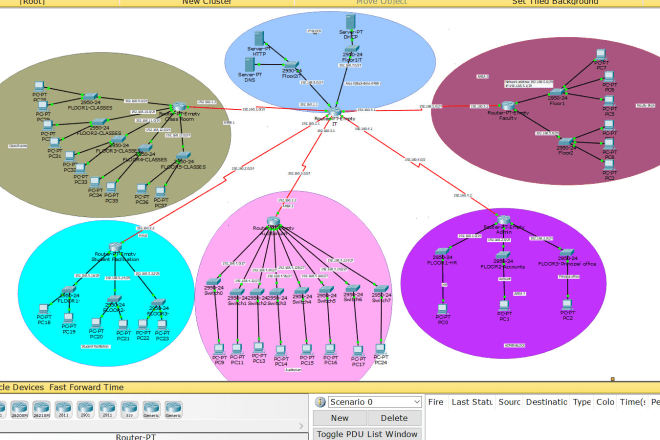Click the Fire column header

436,402
